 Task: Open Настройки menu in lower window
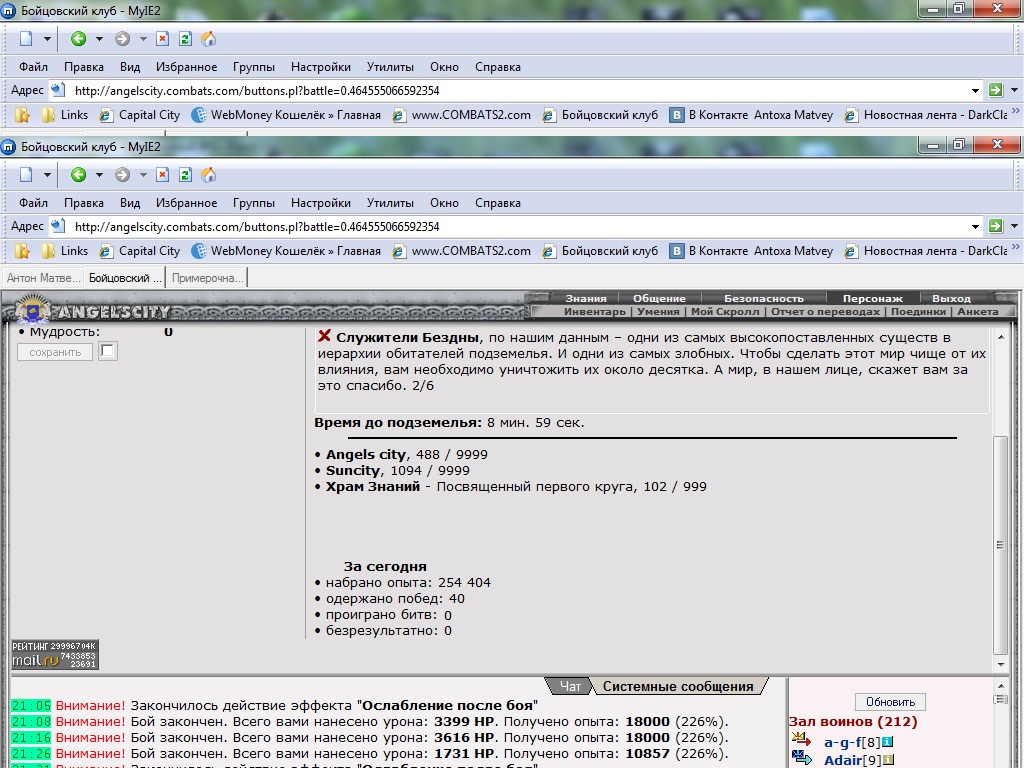click(x=321, y=202)
